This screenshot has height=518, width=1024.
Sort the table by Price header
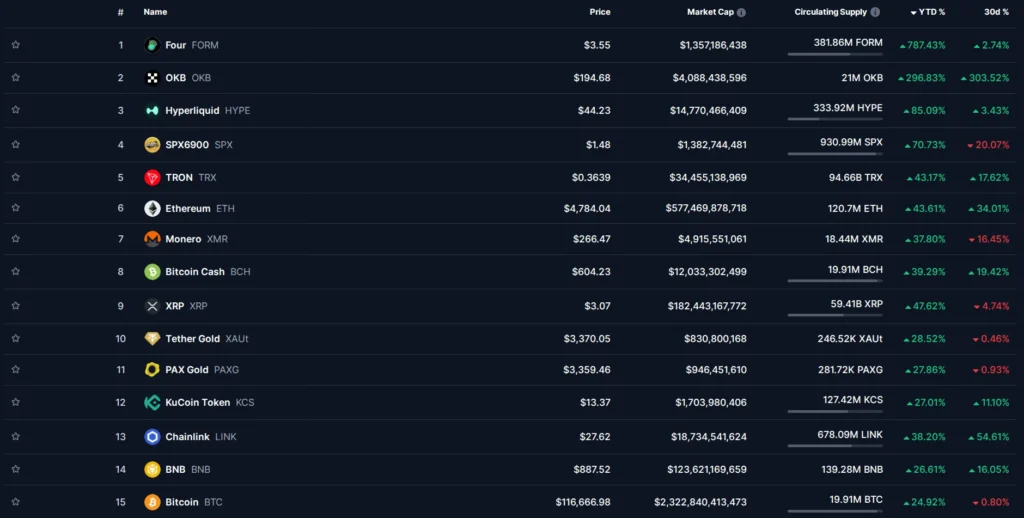click(600, 12)
